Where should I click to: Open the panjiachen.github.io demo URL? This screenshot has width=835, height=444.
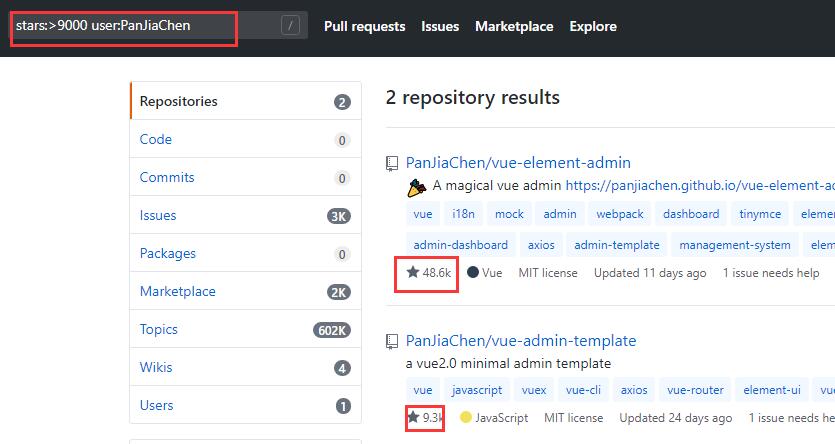pyautogui.click(x=700, y=185)
